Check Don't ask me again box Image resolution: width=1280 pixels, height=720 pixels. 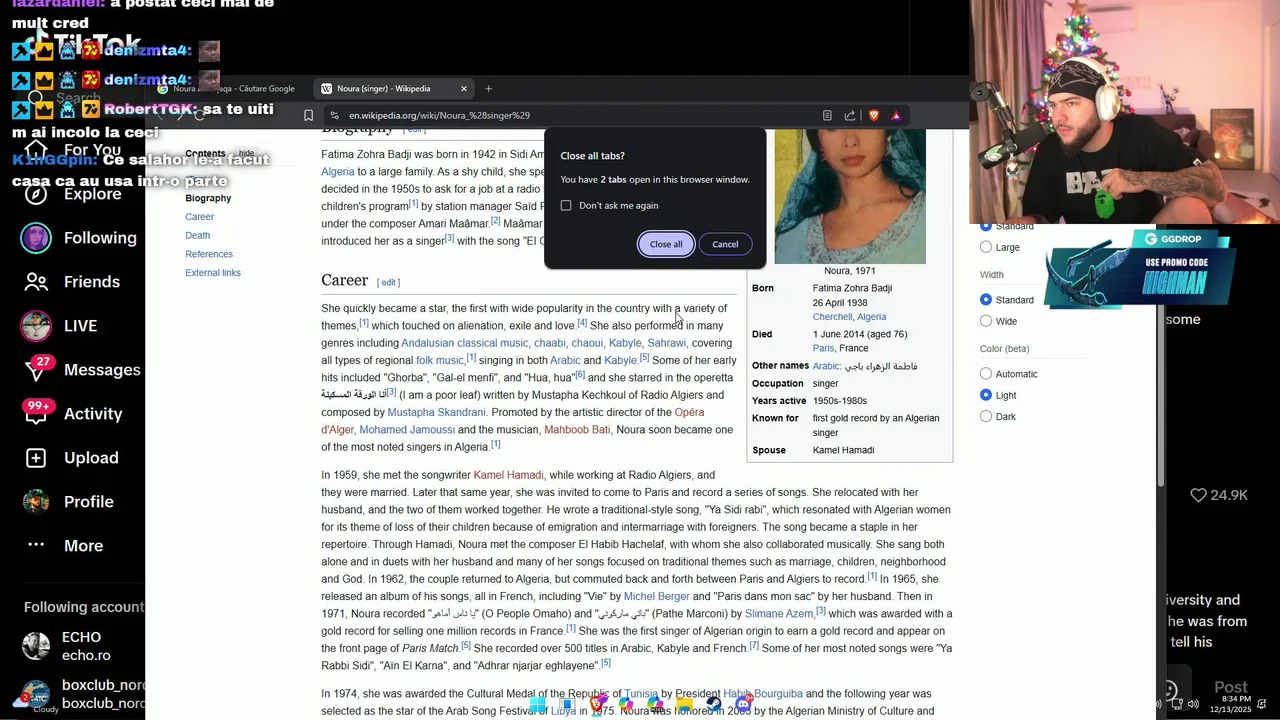coord(566,205)
